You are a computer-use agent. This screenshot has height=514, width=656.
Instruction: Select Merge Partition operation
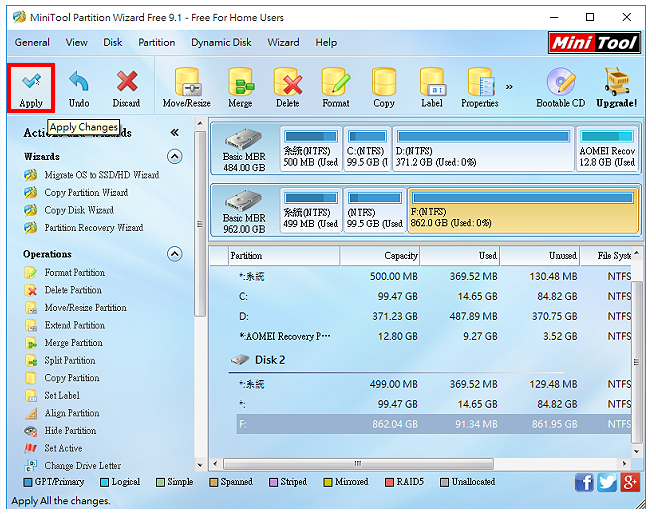[x=64, y=343]
